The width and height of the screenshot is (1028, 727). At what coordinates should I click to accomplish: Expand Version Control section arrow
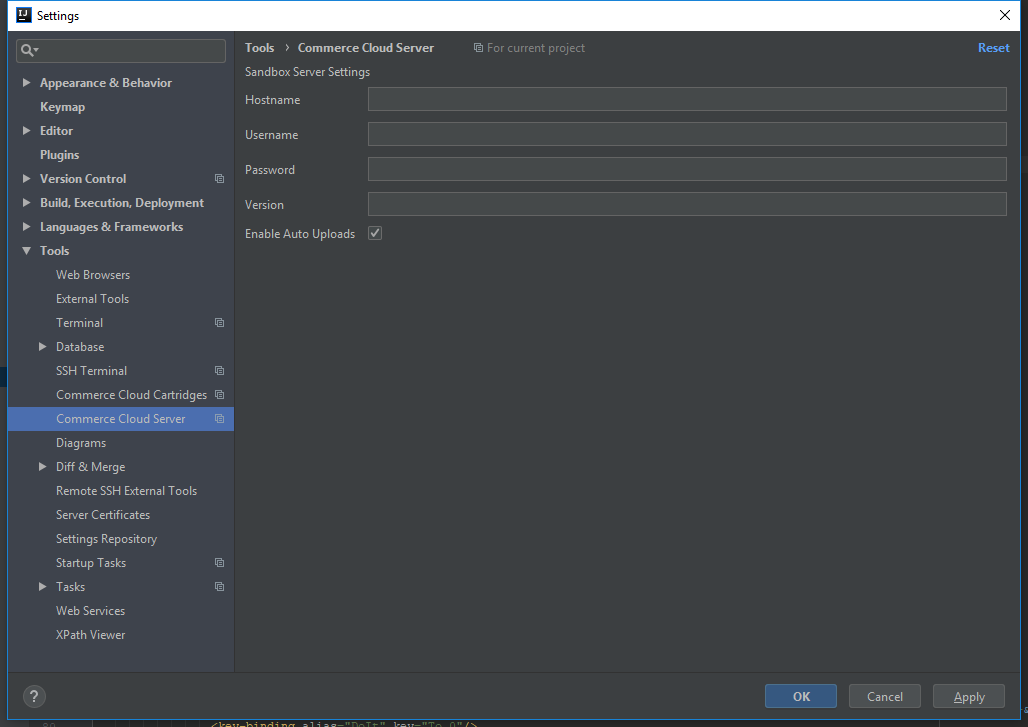27,178
